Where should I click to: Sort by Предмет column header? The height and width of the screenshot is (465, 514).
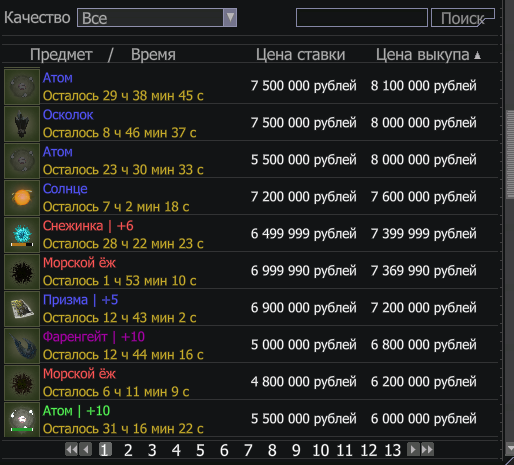coord(61,55)
